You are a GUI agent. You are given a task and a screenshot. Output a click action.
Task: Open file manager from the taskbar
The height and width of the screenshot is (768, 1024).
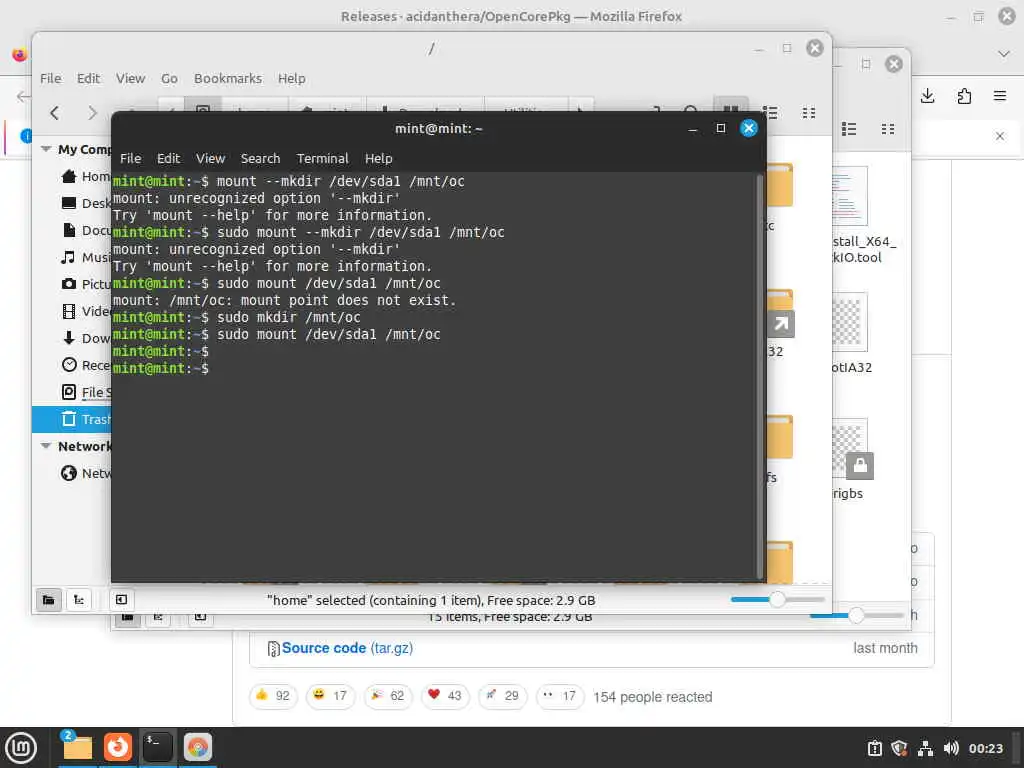click(x=78, y=747)
